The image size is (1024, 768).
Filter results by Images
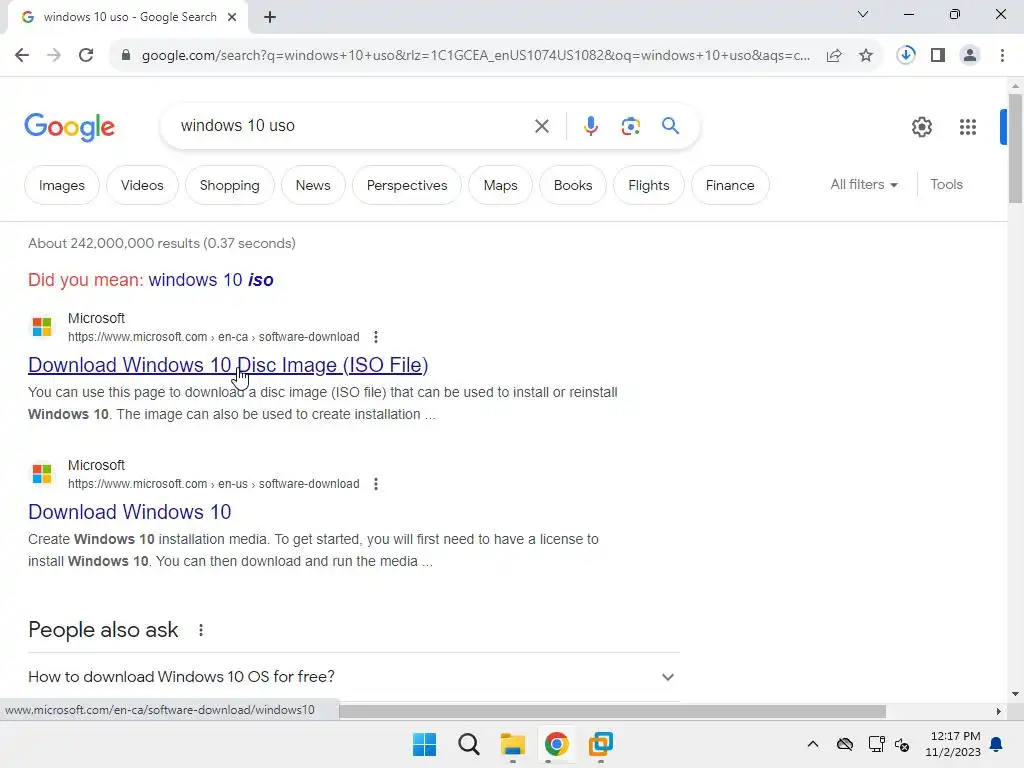(x=62, y=185)
